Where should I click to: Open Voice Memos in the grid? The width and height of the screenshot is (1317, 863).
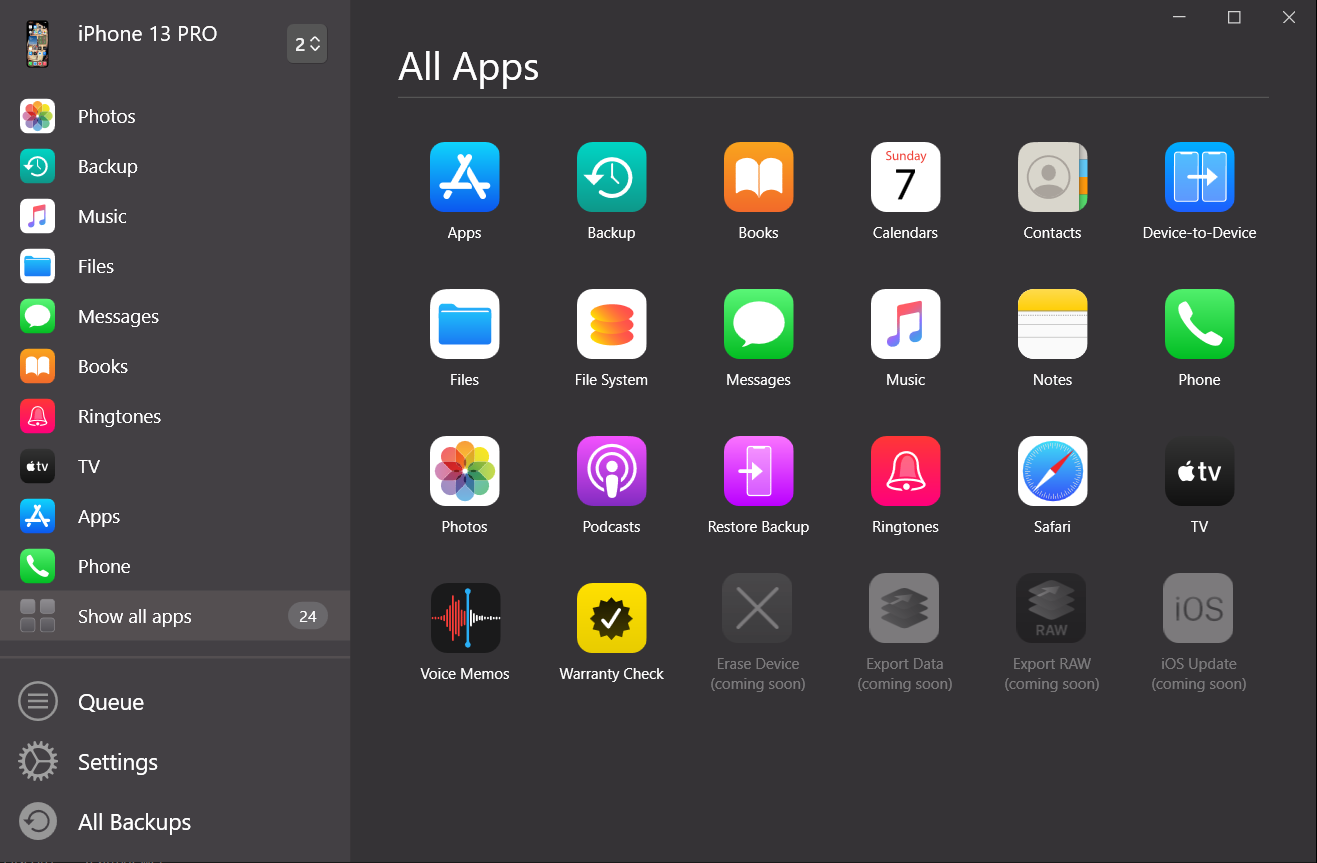click(x=465, y=618)
